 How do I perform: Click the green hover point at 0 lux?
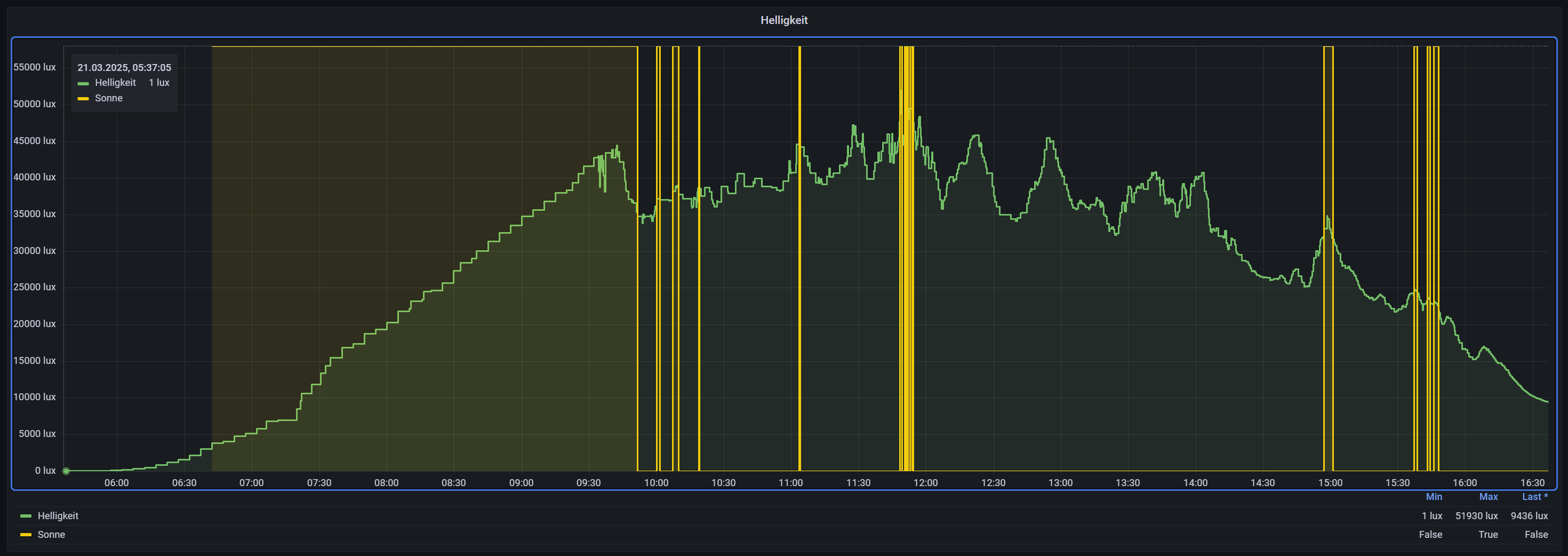(66, 471)
